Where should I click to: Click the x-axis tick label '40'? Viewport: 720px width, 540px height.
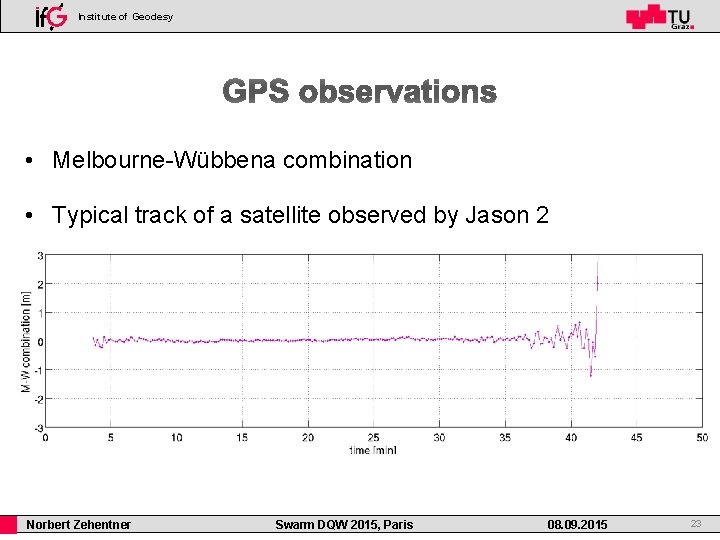pos(571,438)
